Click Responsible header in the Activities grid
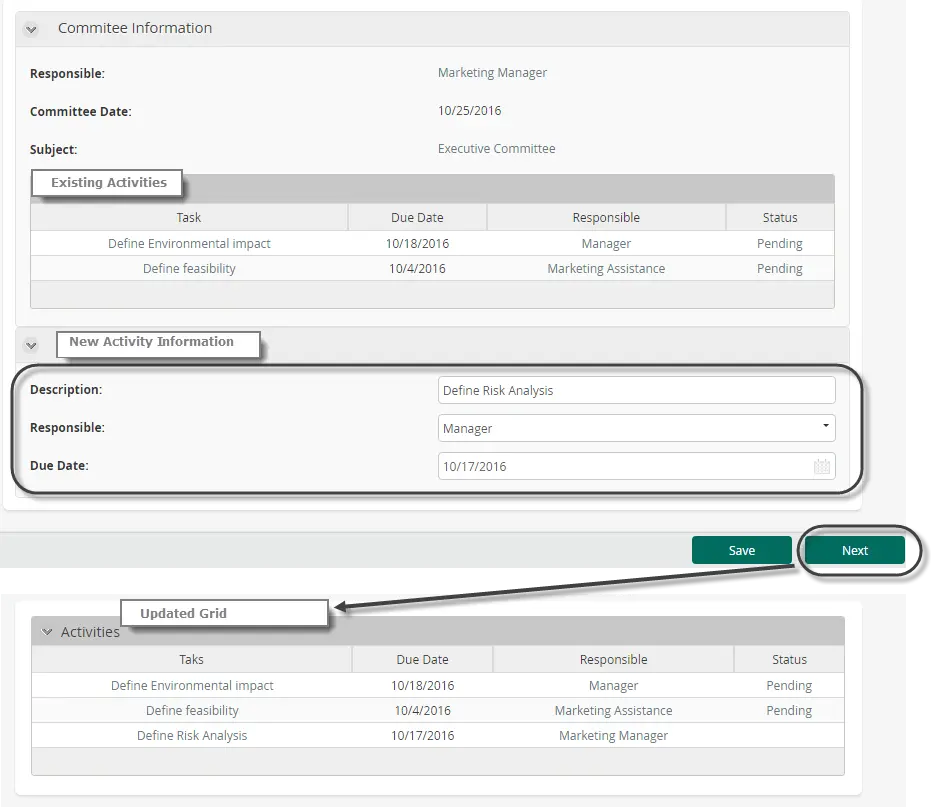The image size is (937, 807). (613, 659)
